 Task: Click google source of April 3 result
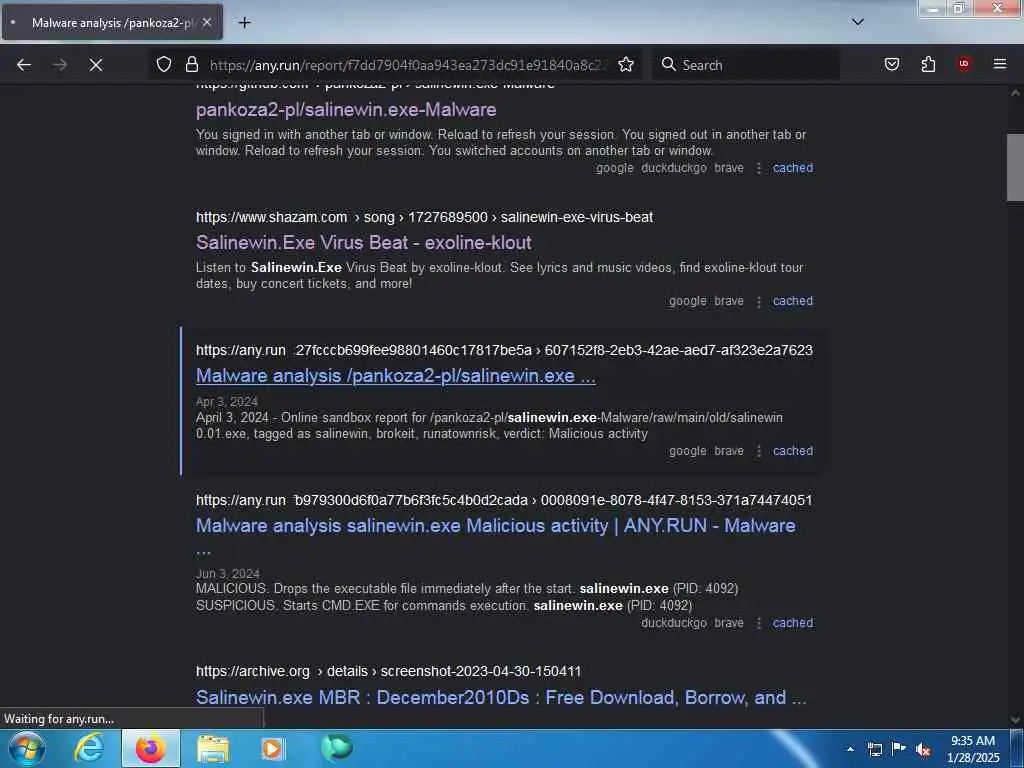pos(688,451)
